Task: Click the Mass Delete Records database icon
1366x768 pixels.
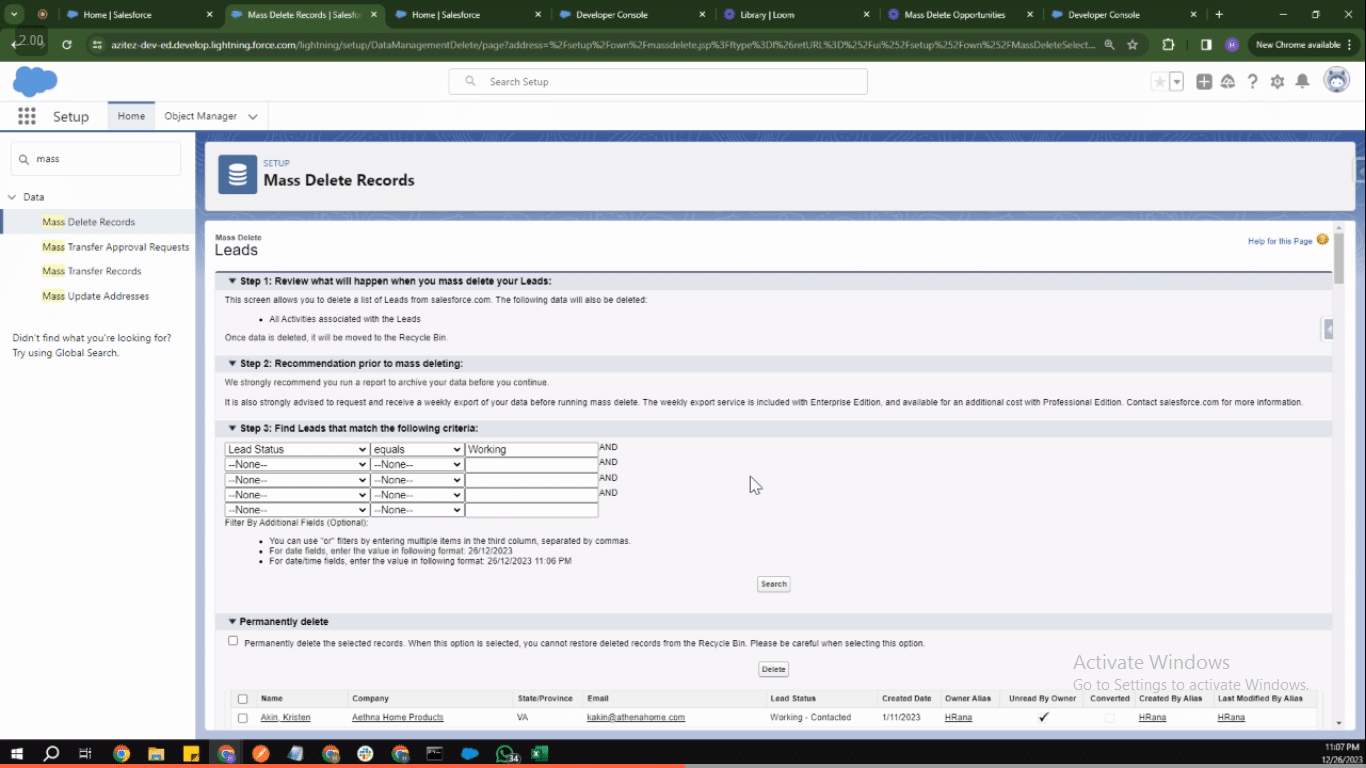Action: point(237,175)
